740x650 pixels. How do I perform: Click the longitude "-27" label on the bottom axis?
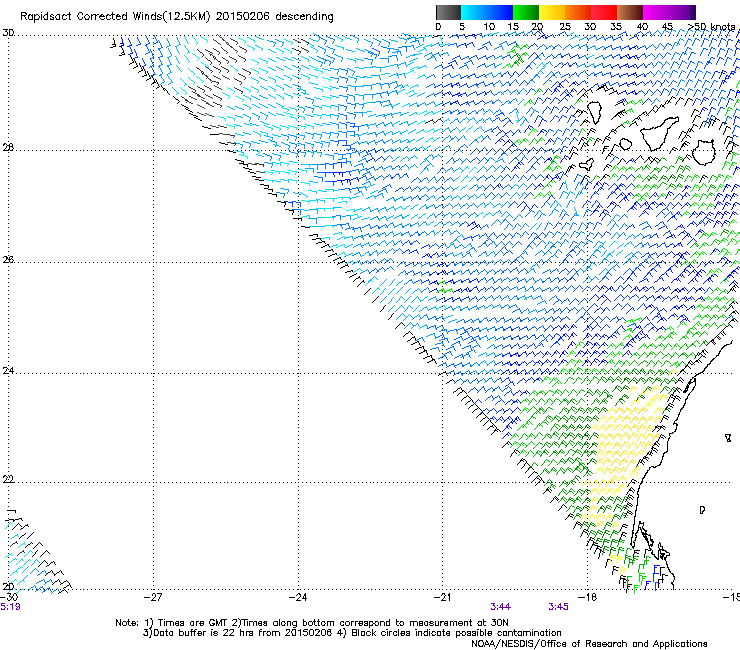pos(153,597)
